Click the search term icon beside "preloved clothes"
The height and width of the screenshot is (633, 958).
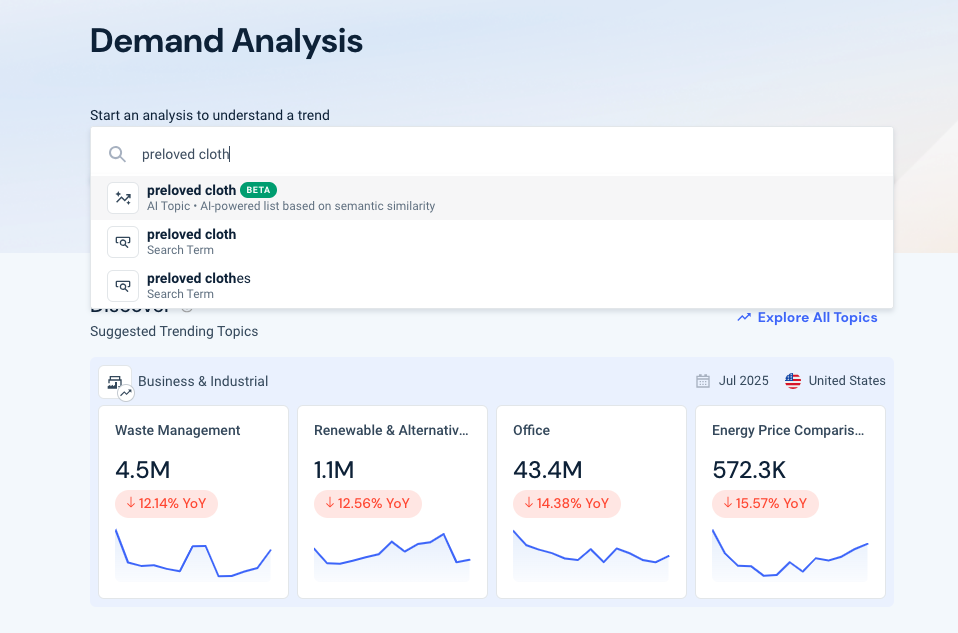(x=123, y=286)
